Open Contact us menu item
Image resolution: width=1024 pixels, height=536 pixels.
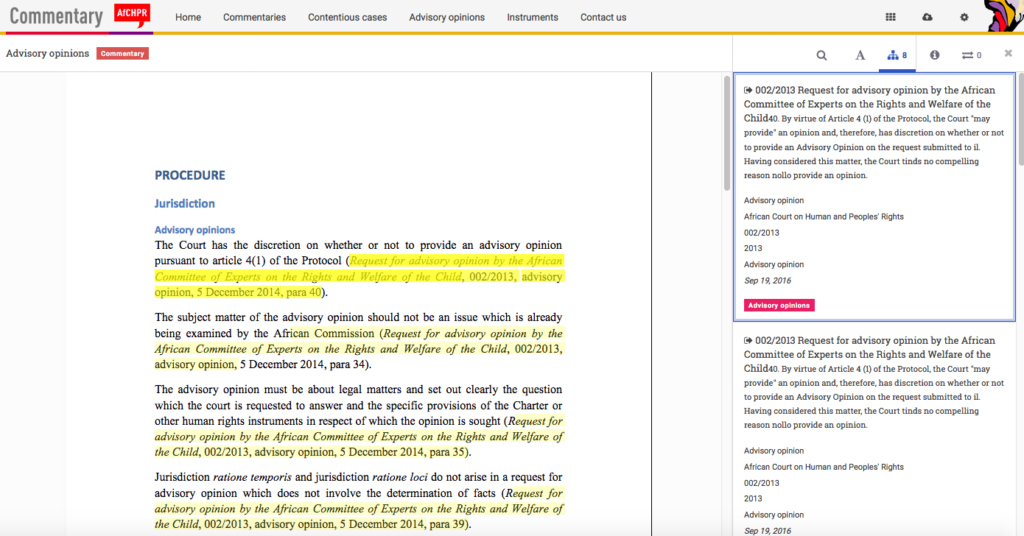(x=603, y=18)
